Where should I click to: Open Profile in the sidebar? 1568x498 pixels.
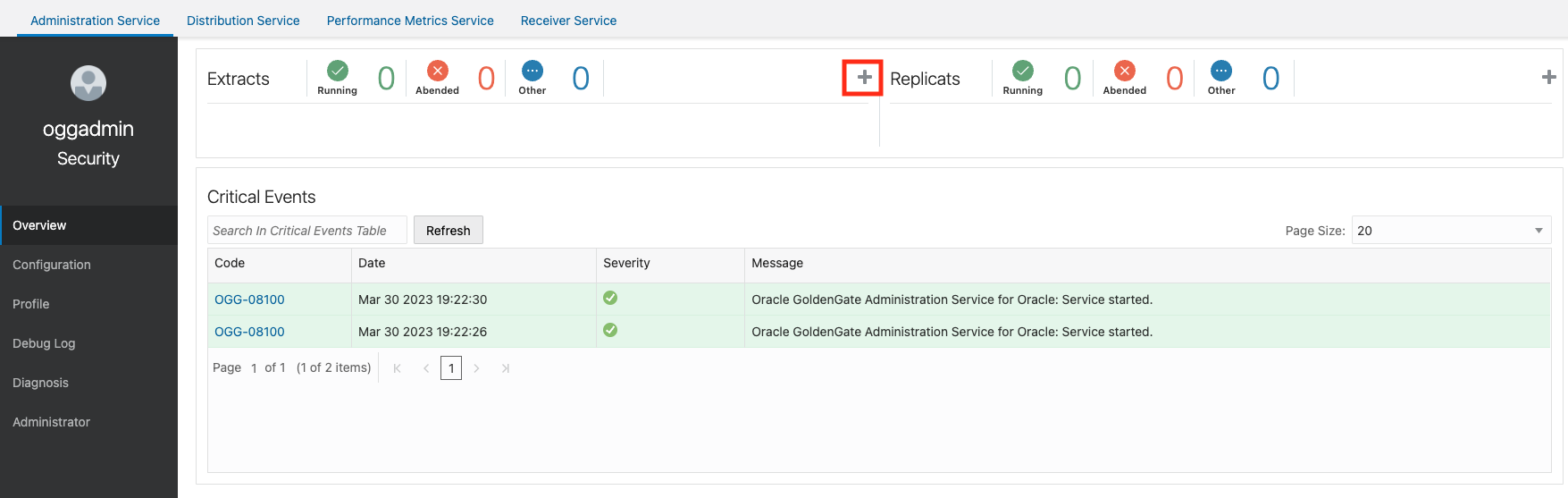tap(89, 304)
